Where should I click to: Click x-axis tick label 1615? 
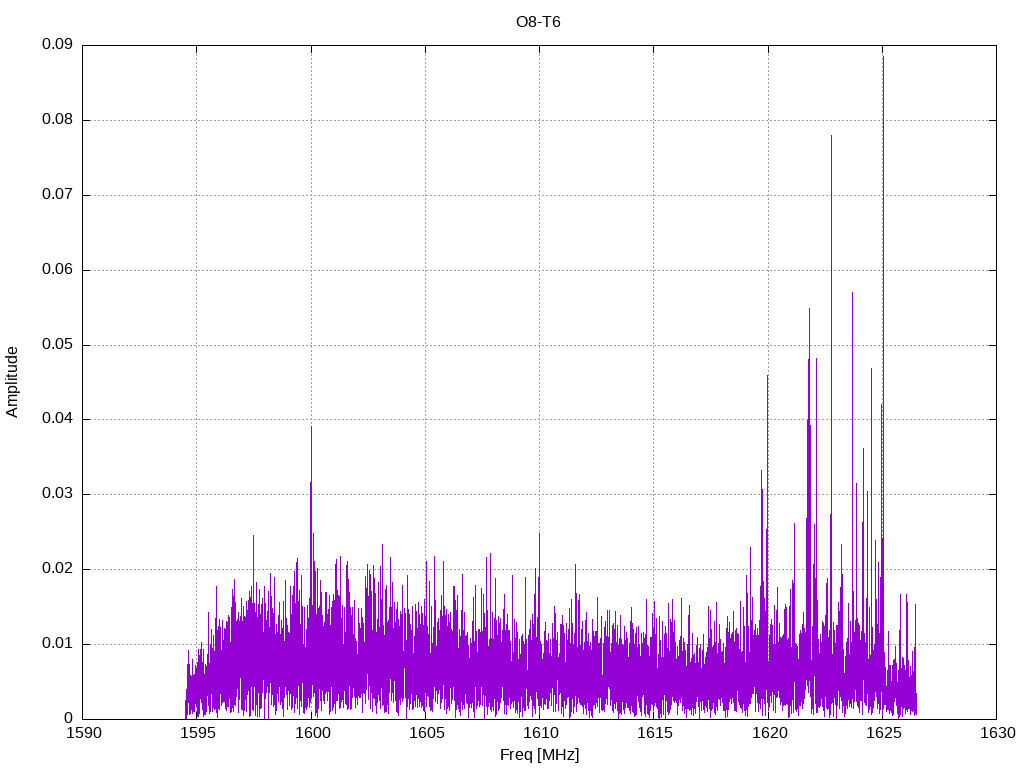pos(654,733)
